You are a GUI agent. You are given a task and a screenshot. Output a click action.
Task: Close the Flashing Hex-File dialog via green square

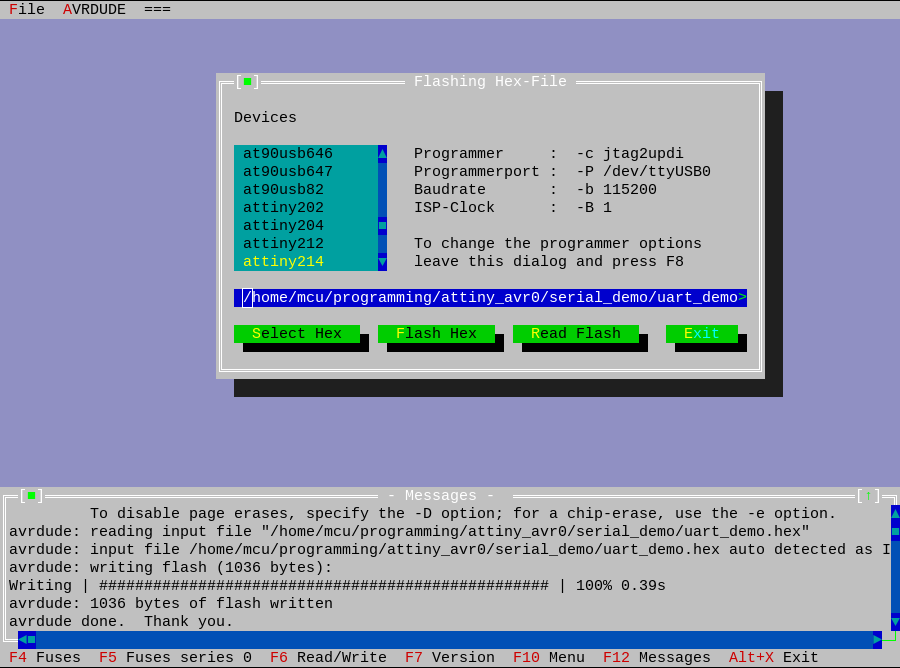247,81
